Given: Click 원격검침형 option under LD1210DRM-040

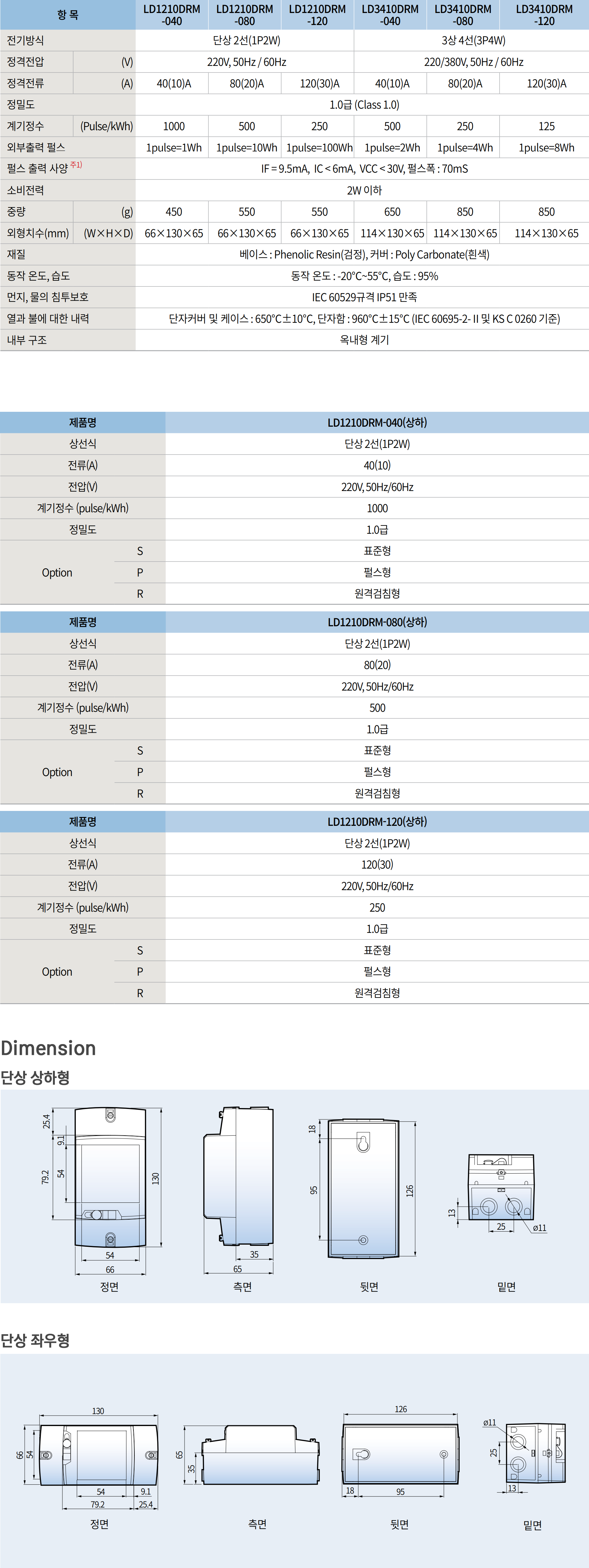Looking at the screenshot, I should tap(377, 594).
